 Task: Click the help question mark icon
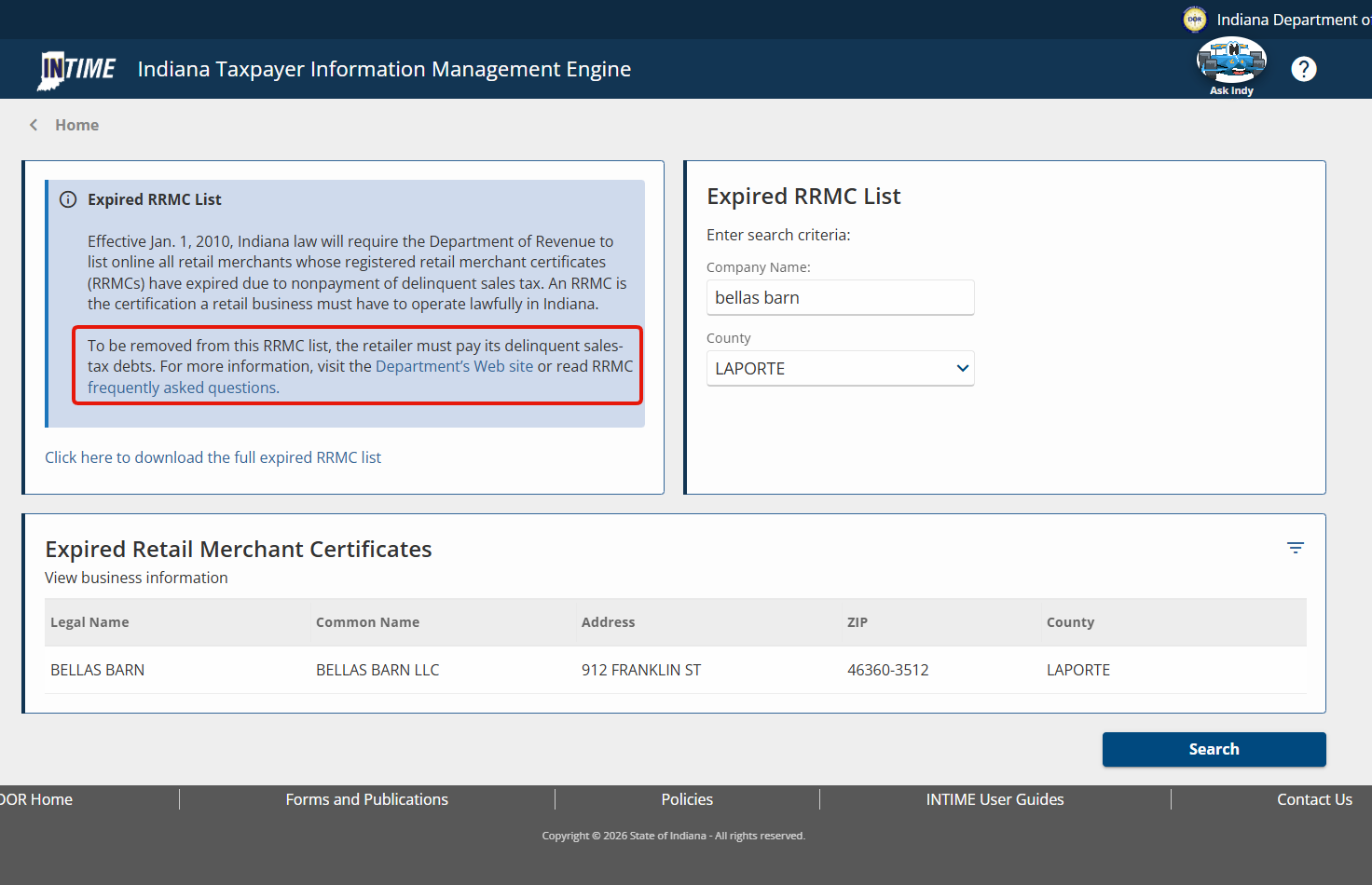point(1303,69)
